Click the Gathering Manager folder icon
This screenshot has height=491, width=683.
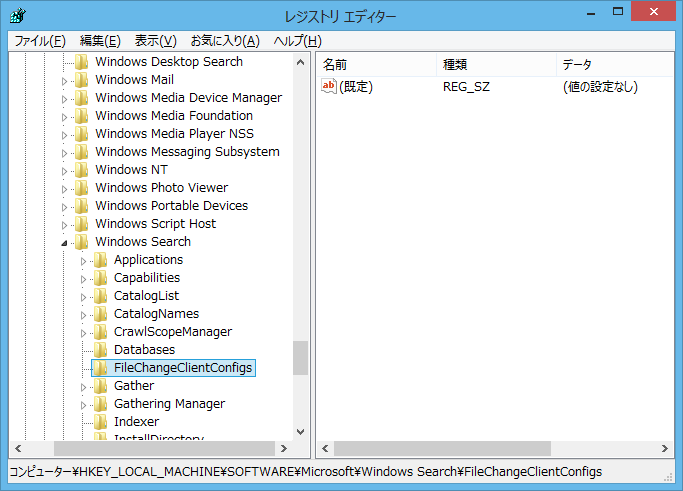tap(100, 403)
